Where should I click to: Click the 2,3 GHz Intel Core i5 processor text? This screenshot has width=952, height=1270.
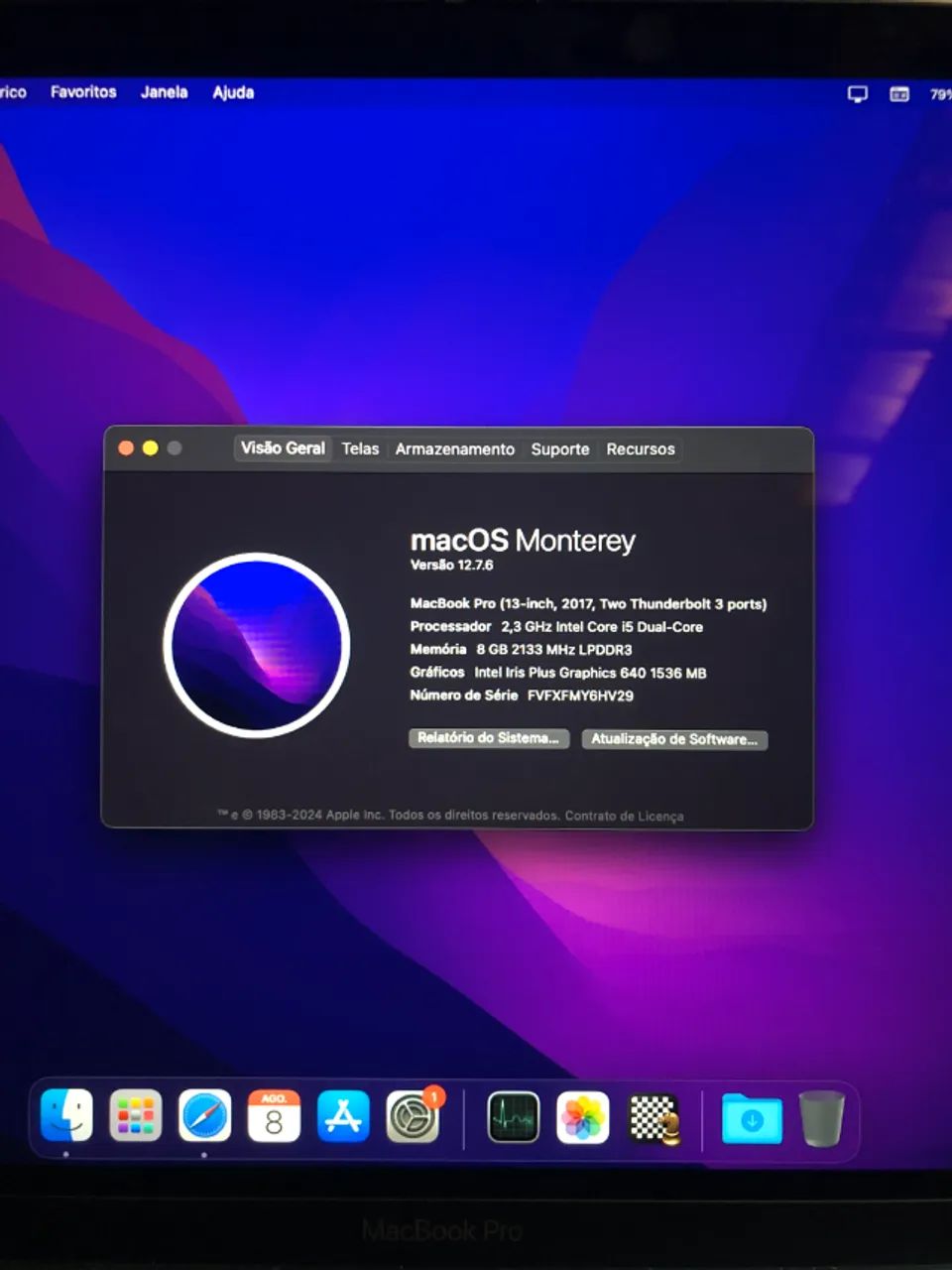point(602,627)
